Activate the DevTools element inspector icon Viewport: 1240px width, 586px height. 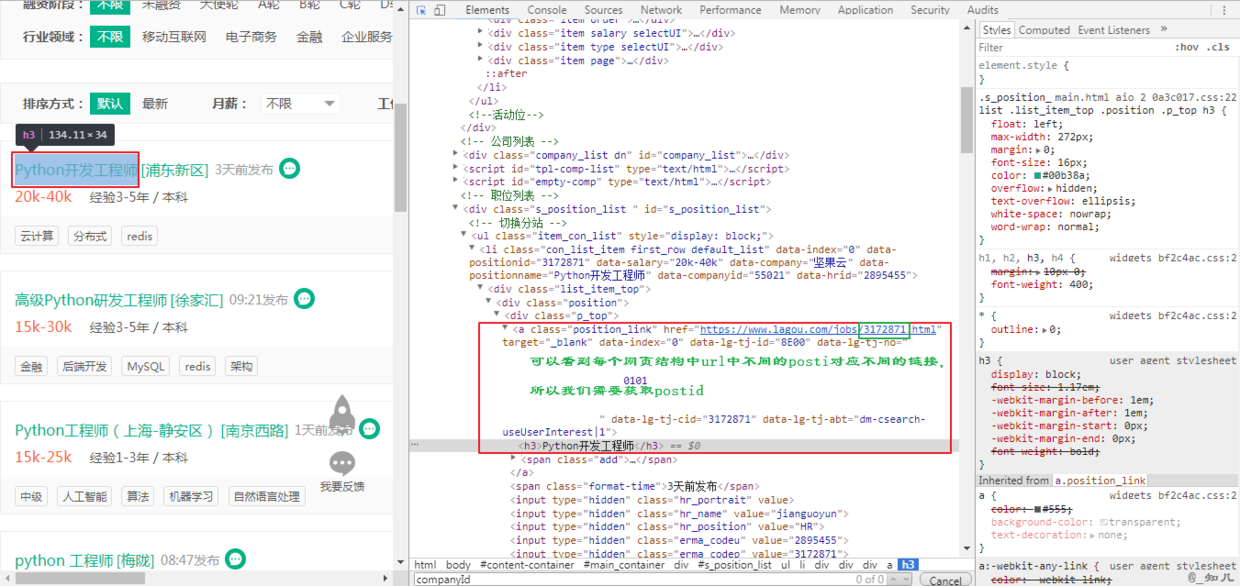421,10
